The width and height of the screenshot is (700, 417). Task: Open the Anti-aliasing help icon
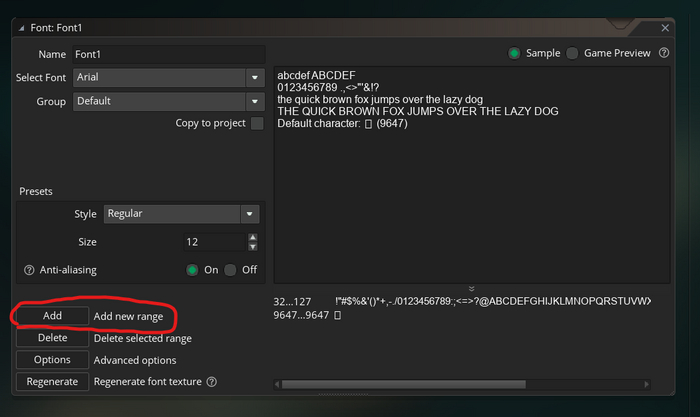[x=29, y=270]
